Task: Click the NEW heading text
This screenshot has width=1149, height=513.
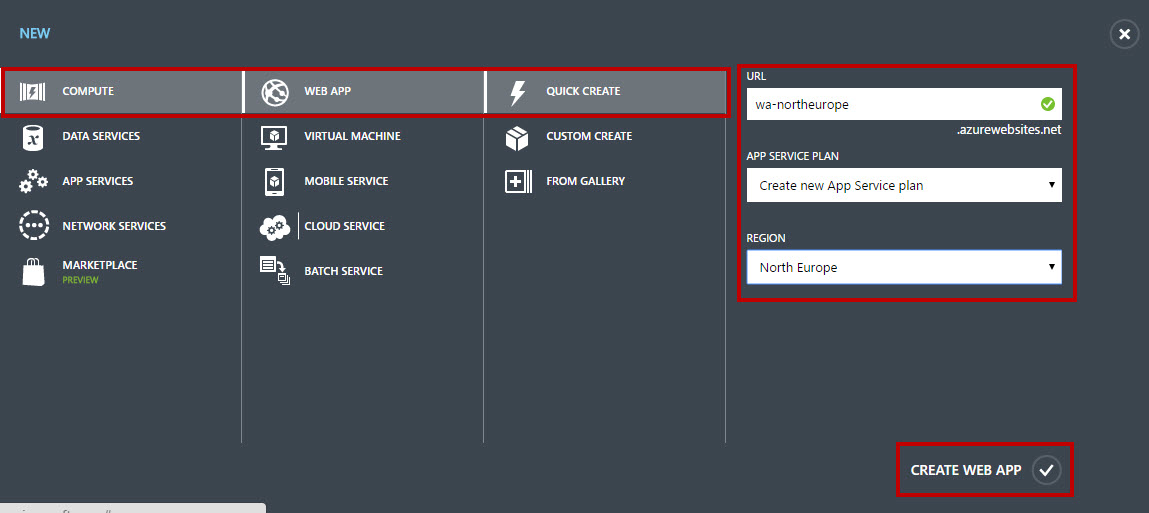Action: (x=34, y=34)
